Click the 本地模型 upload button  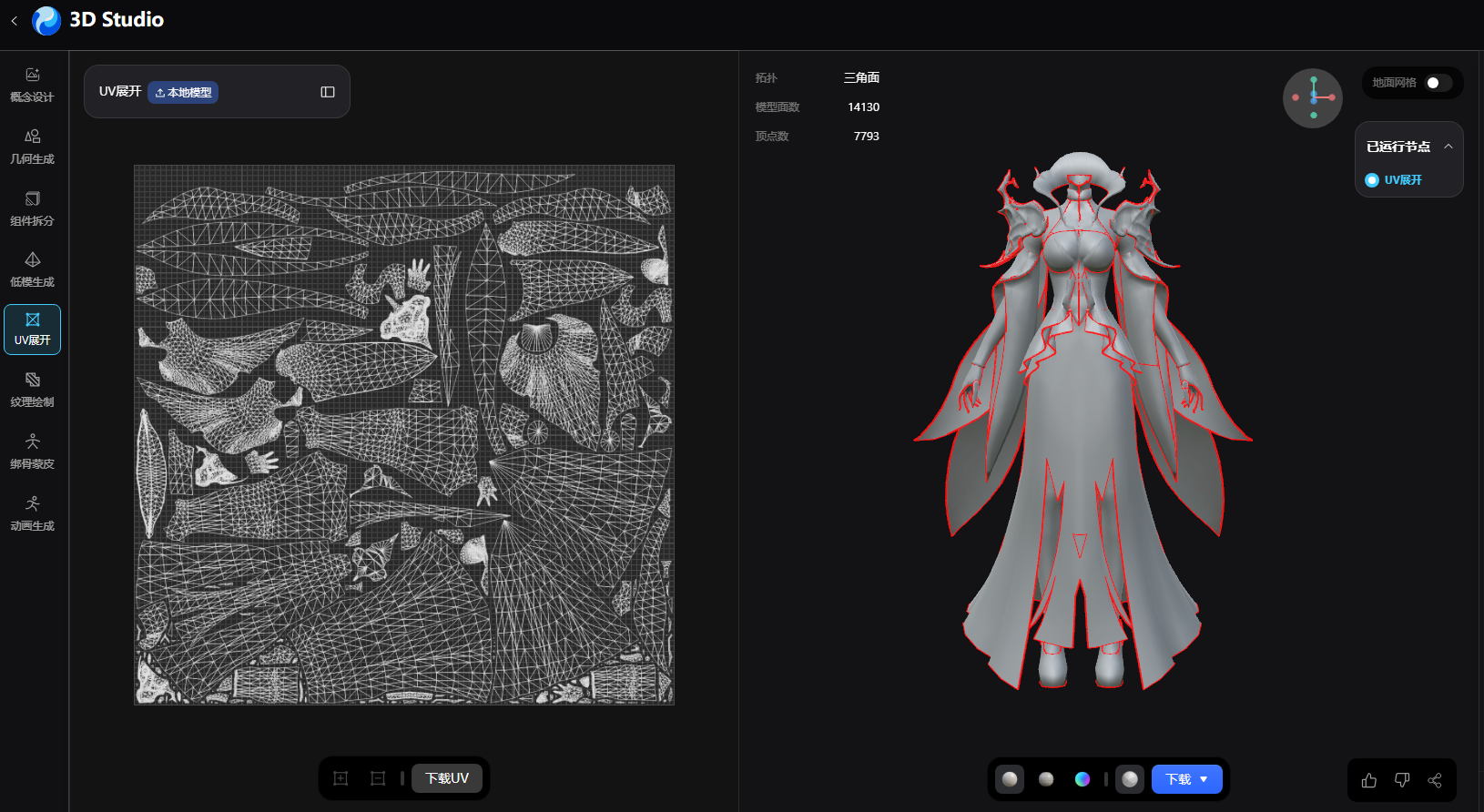(183, 92)
